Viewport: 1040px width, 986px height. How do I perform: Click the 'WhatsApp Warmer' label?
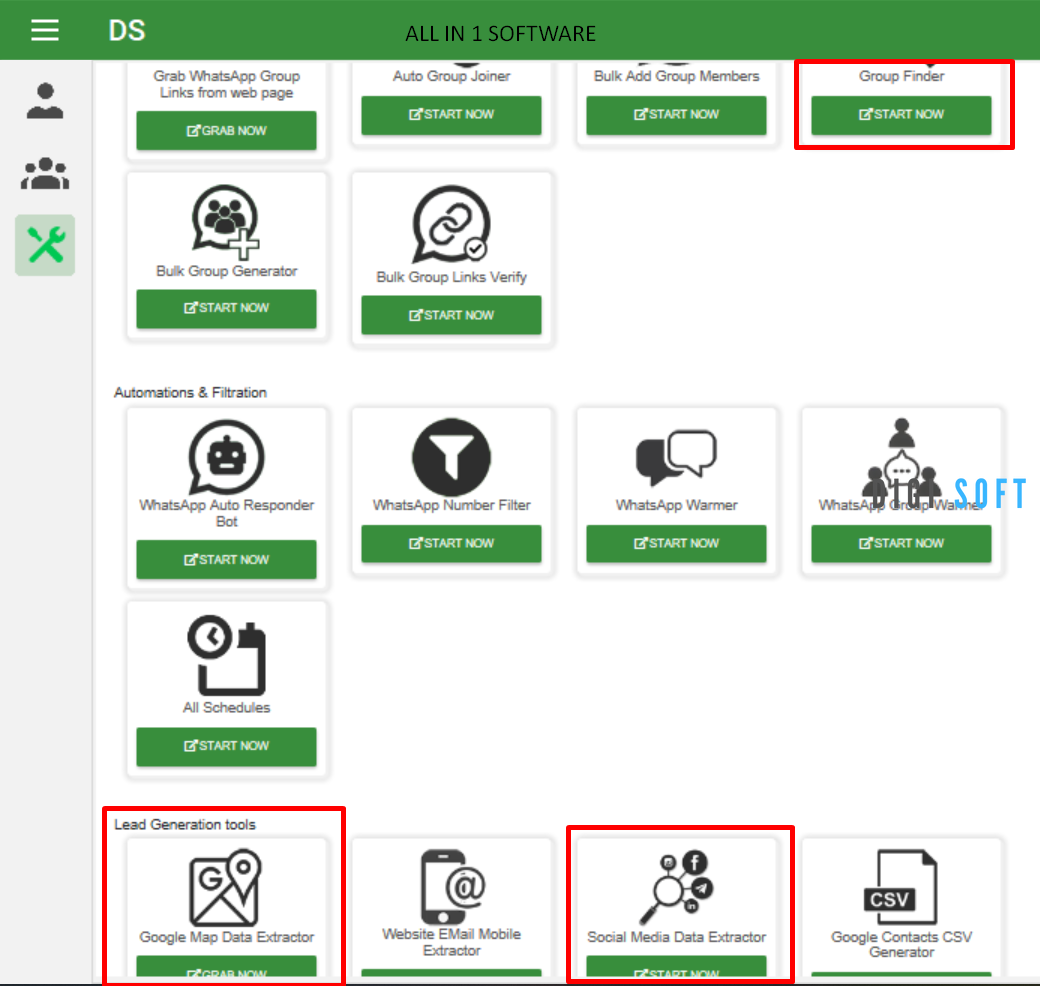click(x=676, y=505)
